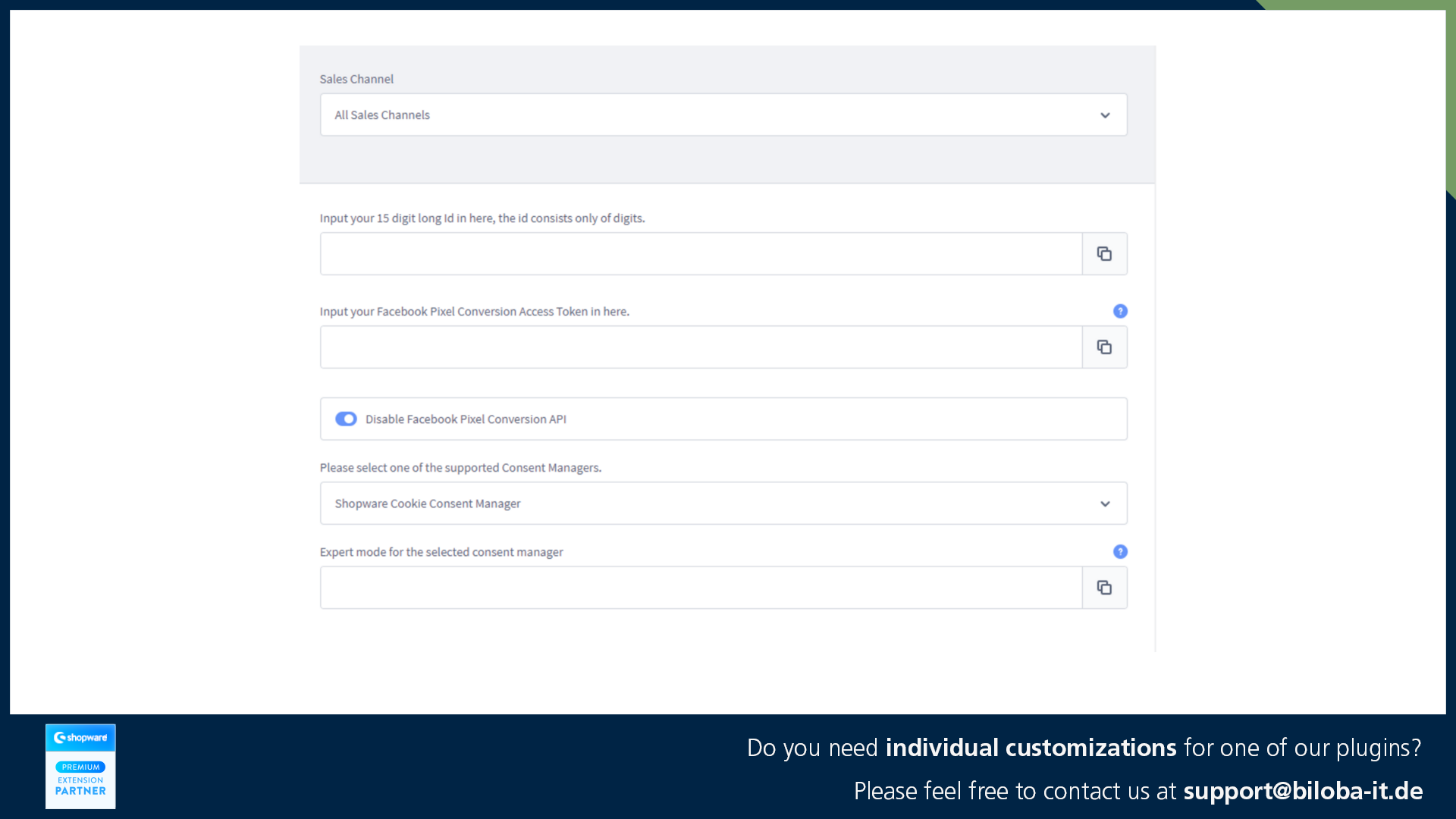This screenshot has width=1456, height=819.
Task: Expand the Consent Managers dropdown
Action: click(1104, 503)
